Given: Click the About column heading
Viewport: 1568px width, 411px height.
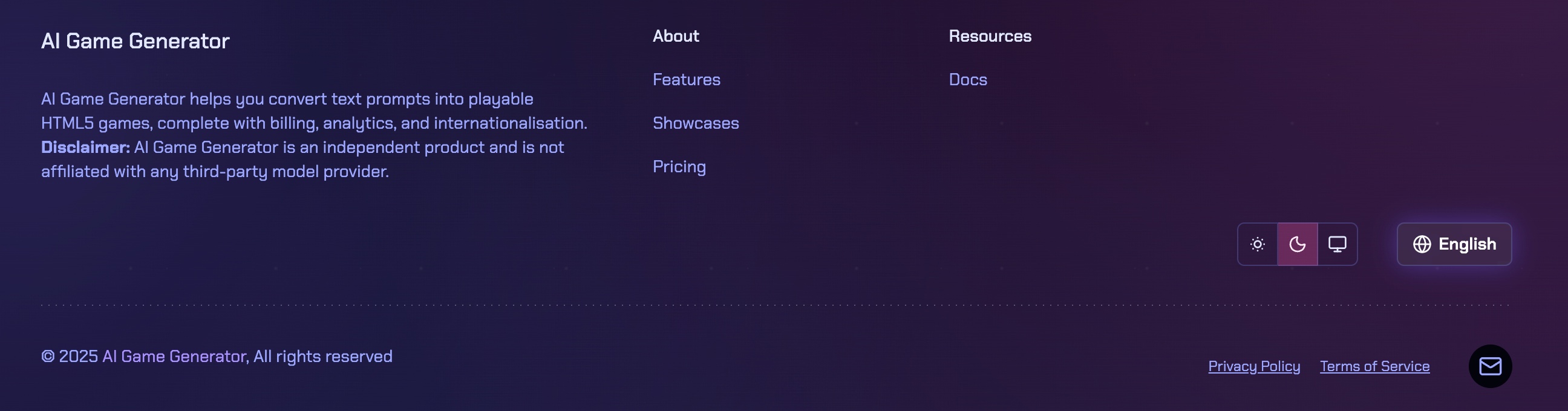Looking at the screenshot, I should [x=676, y=36].
